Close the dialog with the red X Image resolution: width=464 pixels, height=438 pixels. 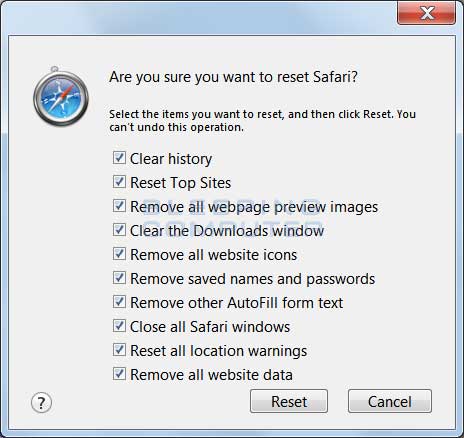tap(426, 13)
